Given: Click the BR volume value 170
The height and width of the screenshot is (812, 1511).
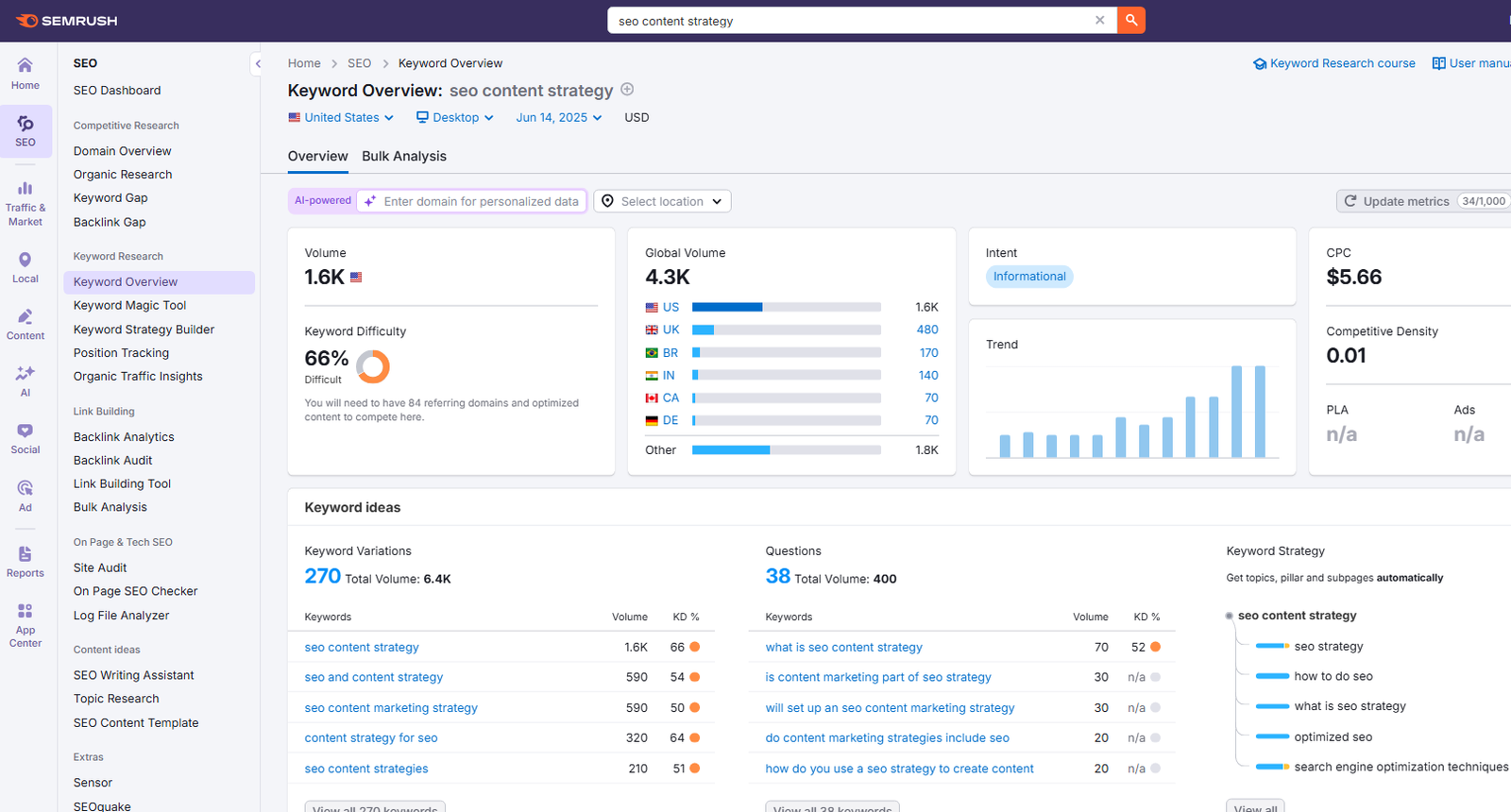Looking at the screenshot, I should [x=929, y=353].
